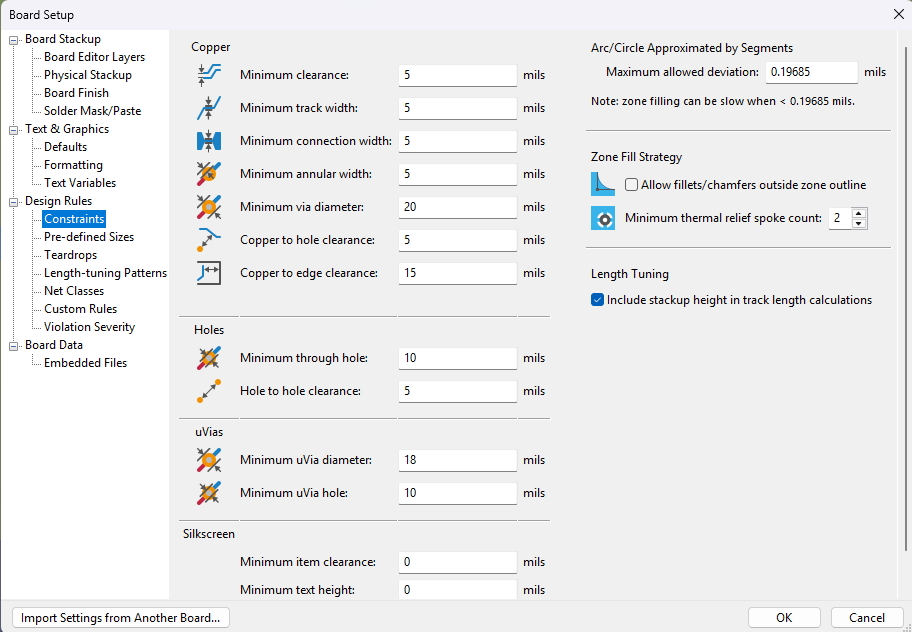Image resolution: width=912 pixels, height=632 pixels.
Task: Click the Minimum connection width icon
Action: click(209, 141)
